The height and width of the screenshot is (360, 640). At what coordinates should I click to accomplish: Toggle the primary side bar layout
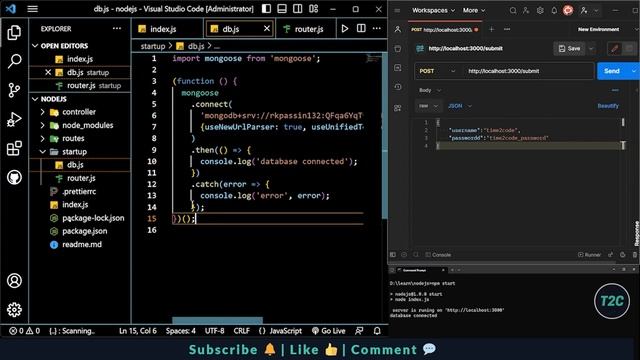[x=266, y=9]
